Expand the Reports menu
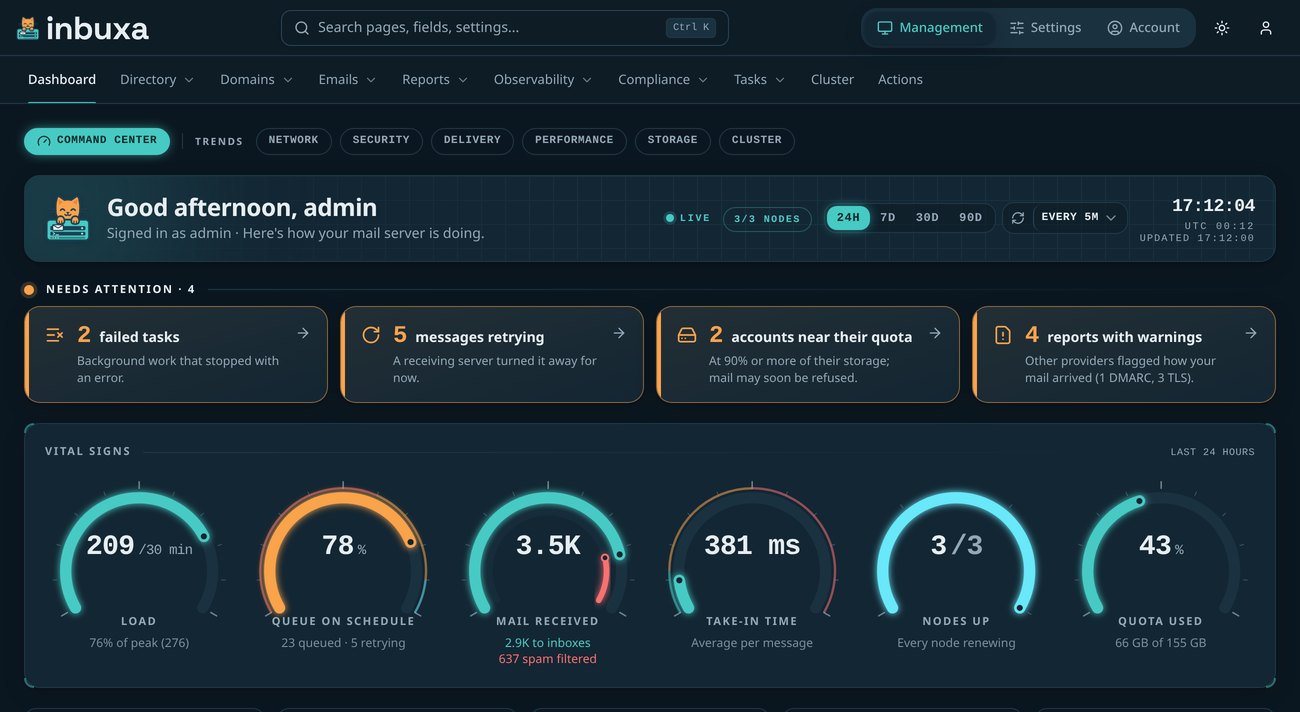 tap(435, 80)
